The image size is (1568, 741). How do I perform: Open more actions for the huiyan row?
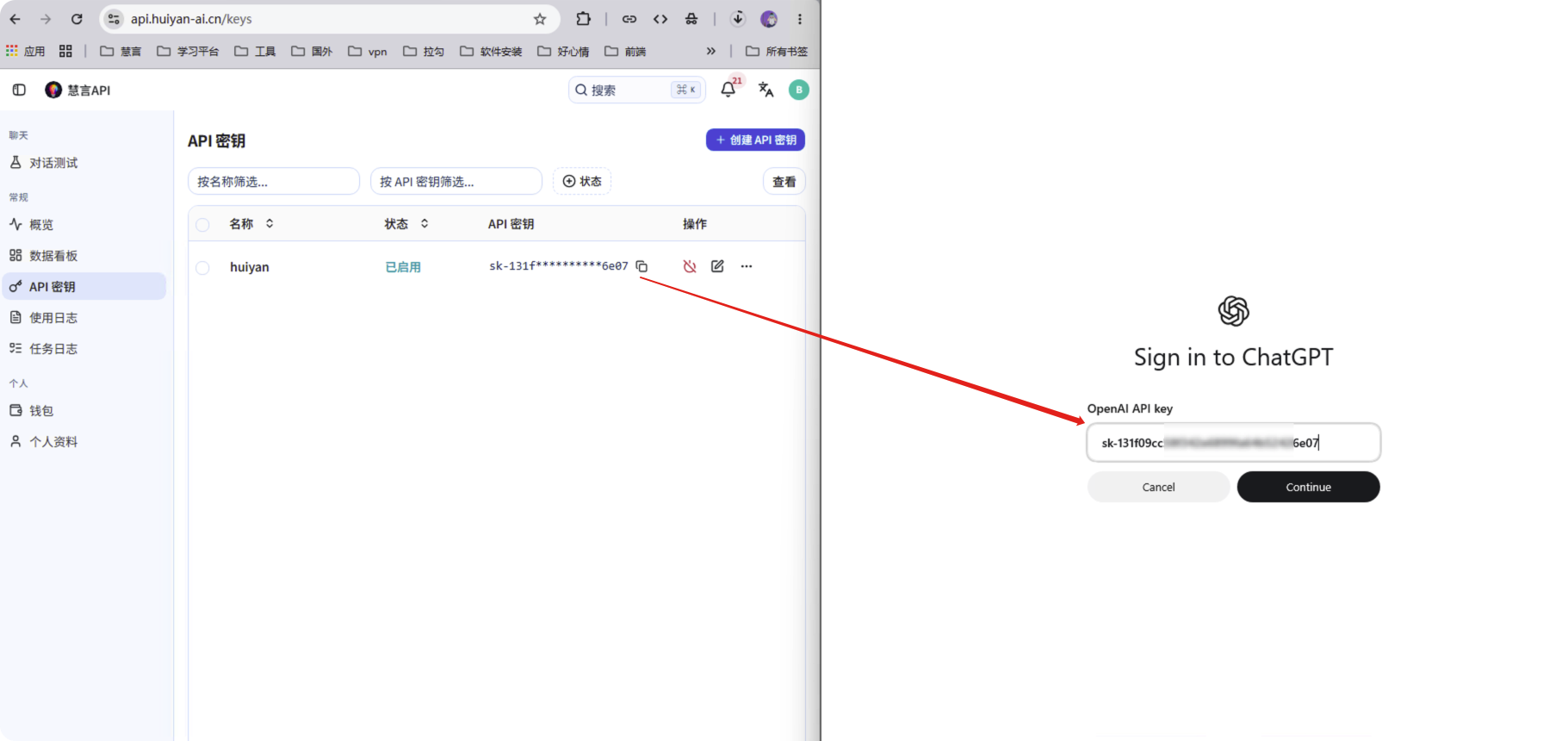click(747, 266)
